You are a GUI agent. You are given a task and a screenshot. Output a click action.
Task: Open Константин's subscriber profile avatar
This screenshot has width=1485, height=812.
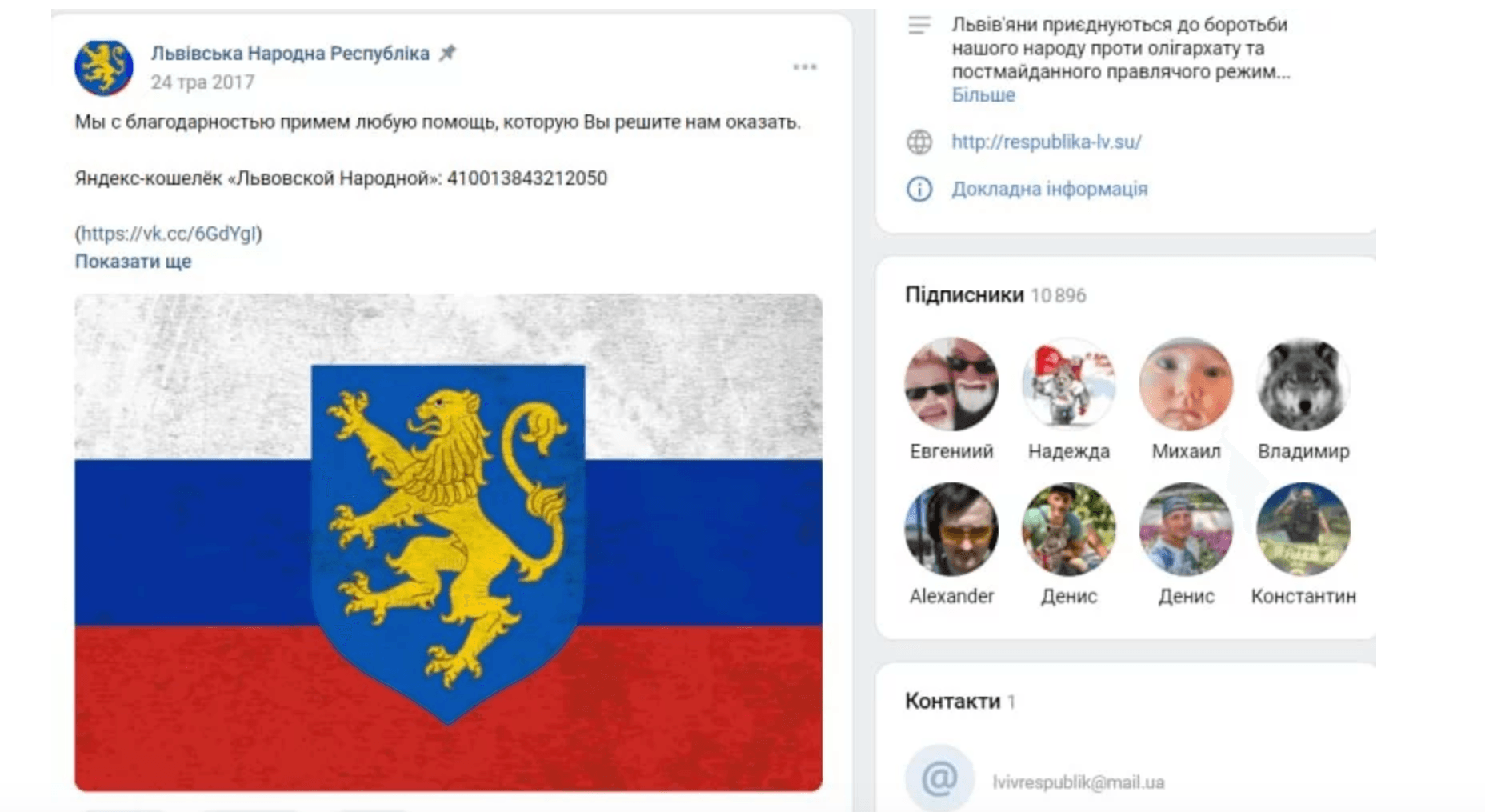tap(1303, 529)
